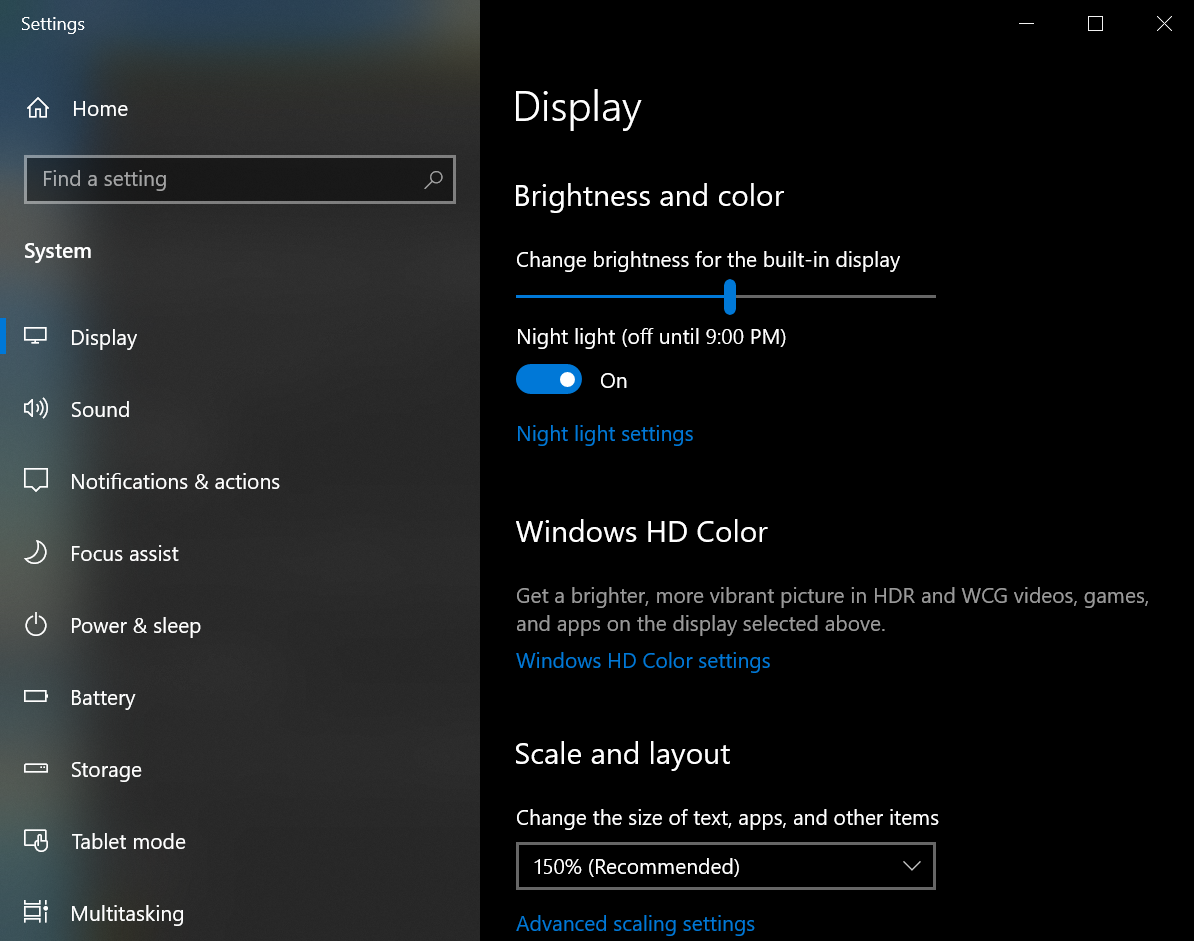Click the Notifications speech bubble icon
Screen dimensions: 1194x941
pyautogui.click(x=36, y=480)
